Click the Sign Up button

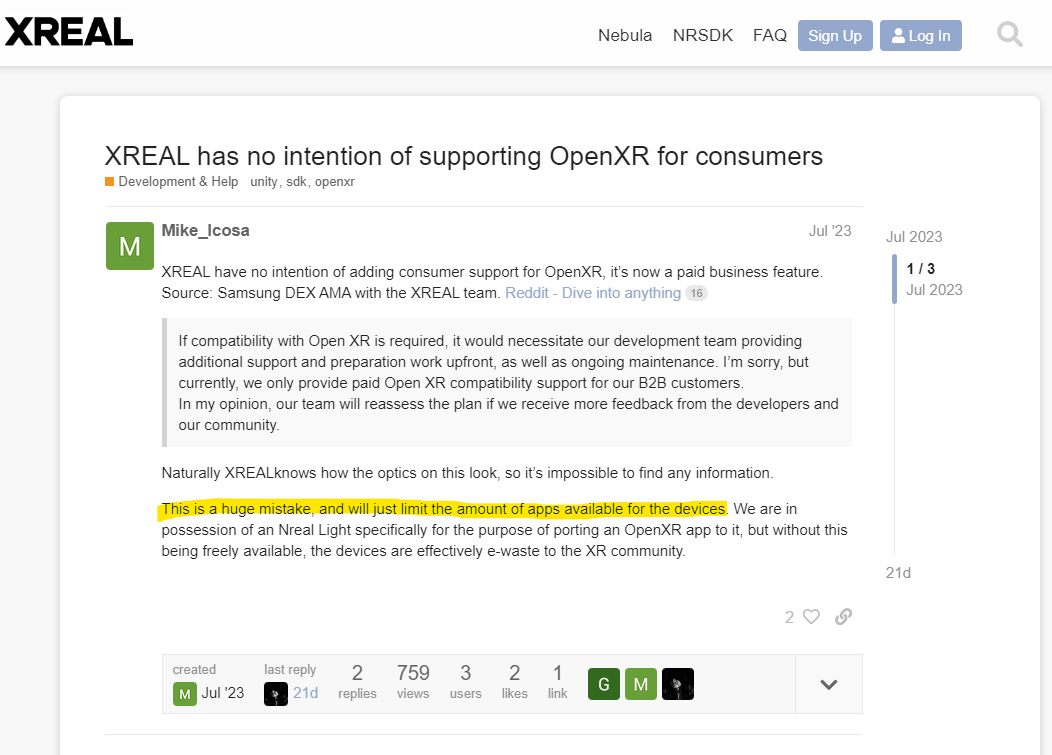[835, 36]
